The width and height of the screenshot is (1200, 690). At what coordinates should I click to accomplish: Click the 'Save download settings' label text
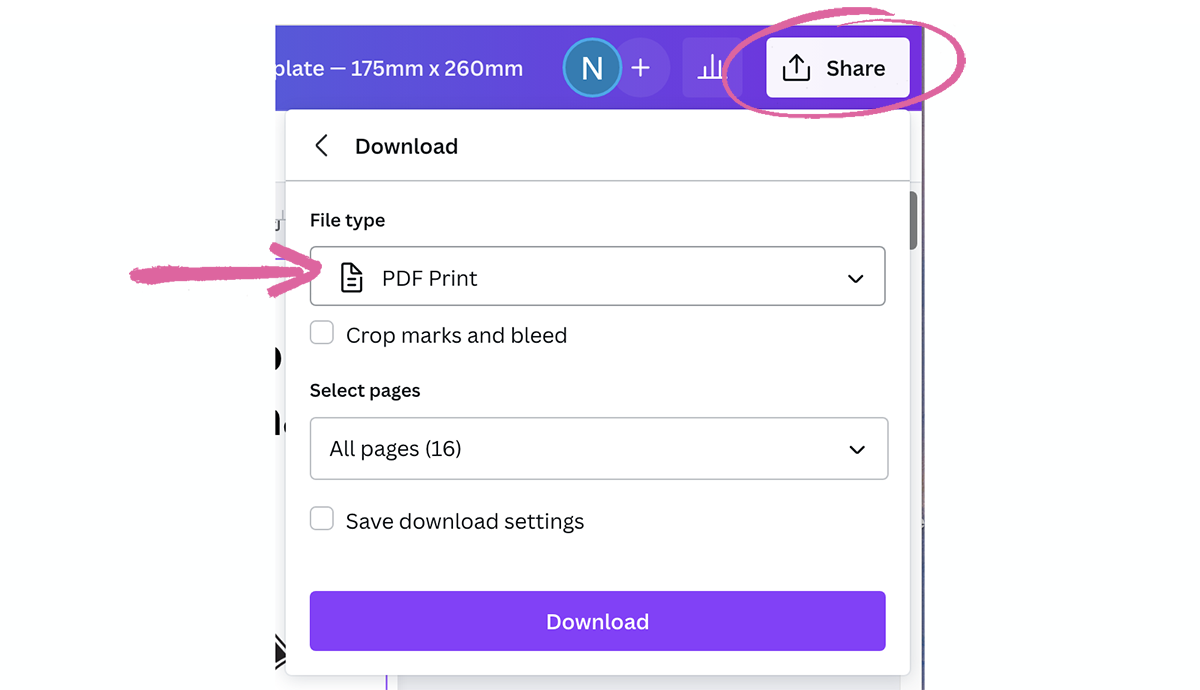(465, 522)
